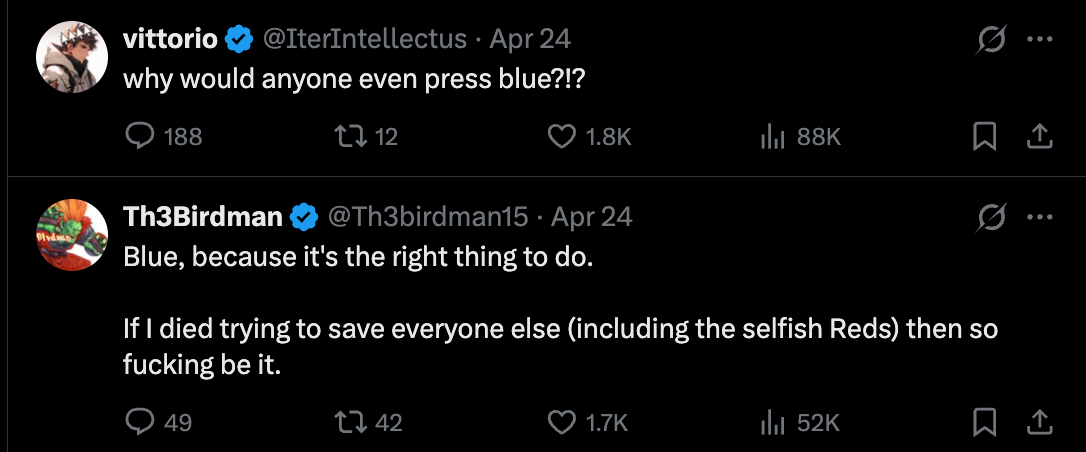Like vittorio's tweet about pressing blue
The width and height of the screenshot is (1086, 452).
tap(561, 137)
